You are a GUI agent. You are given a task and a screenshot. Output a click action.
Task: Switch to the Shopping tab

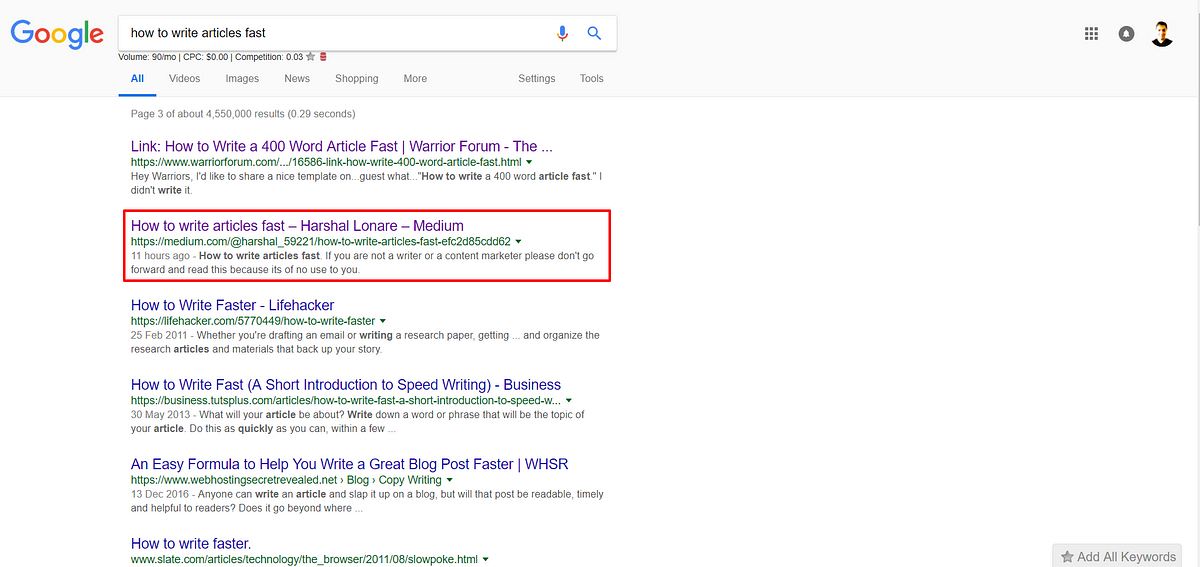pyautogui.click(x=357, y=79)
